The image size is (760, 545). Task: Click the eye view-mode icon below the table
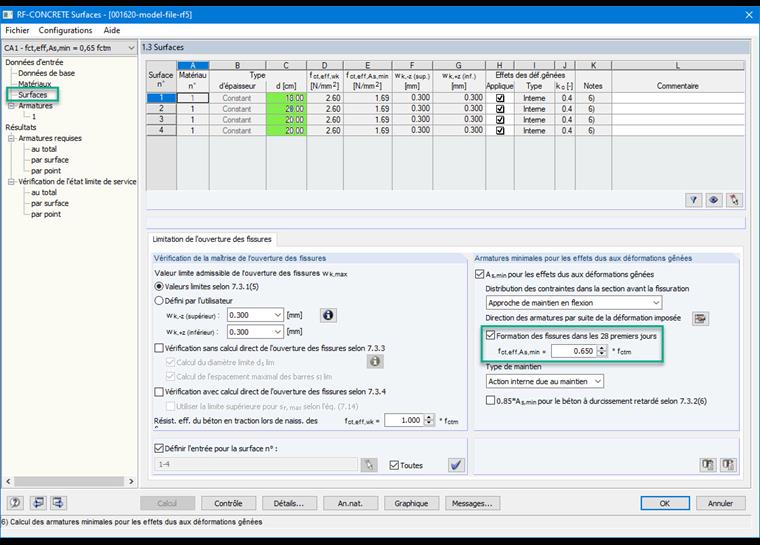(x=714, y=200)
